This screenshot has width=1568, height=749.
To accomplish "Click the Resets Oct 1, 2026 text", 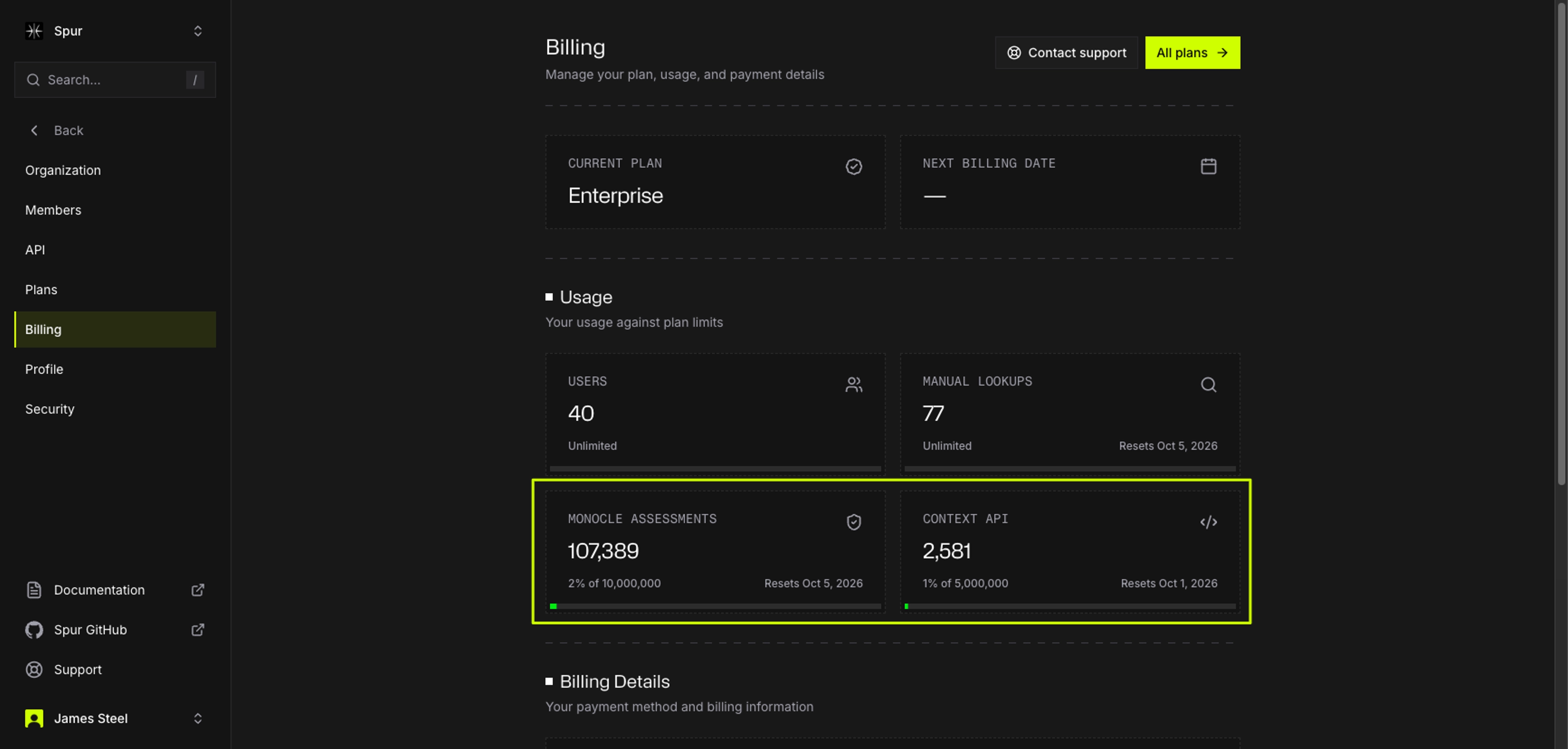I will pyautogui.click(x=1169, y=584).
